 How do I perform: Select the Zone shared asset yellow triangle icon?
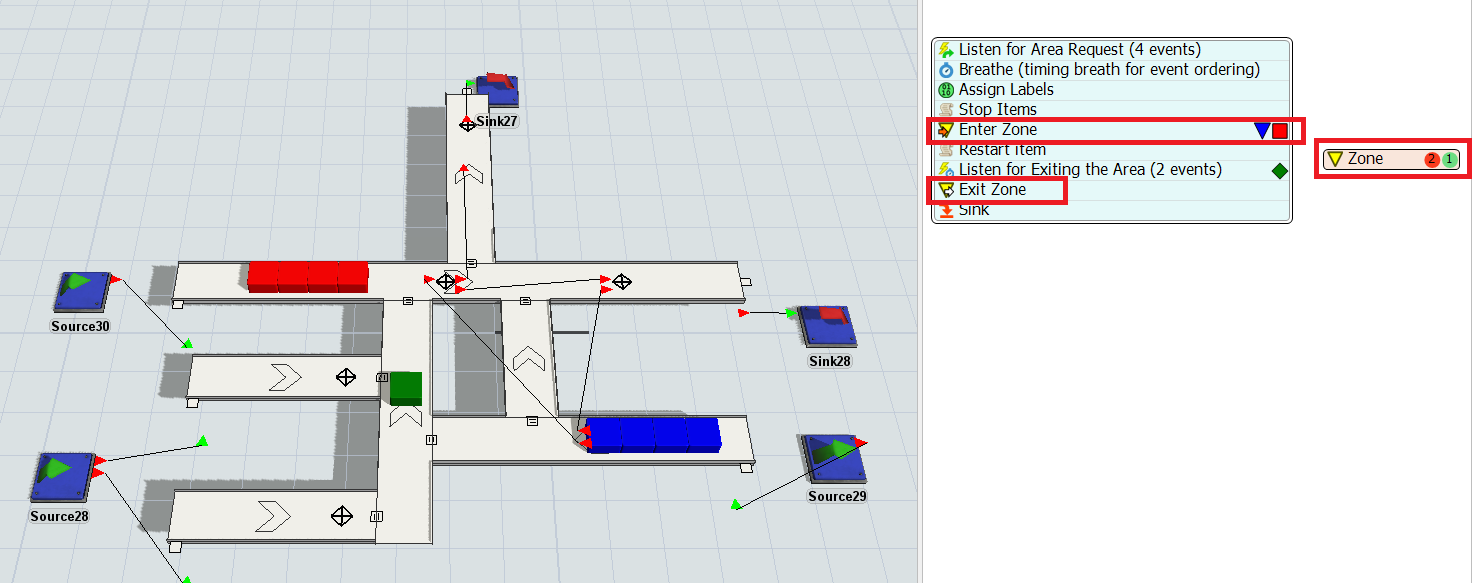click(1334, 159)
